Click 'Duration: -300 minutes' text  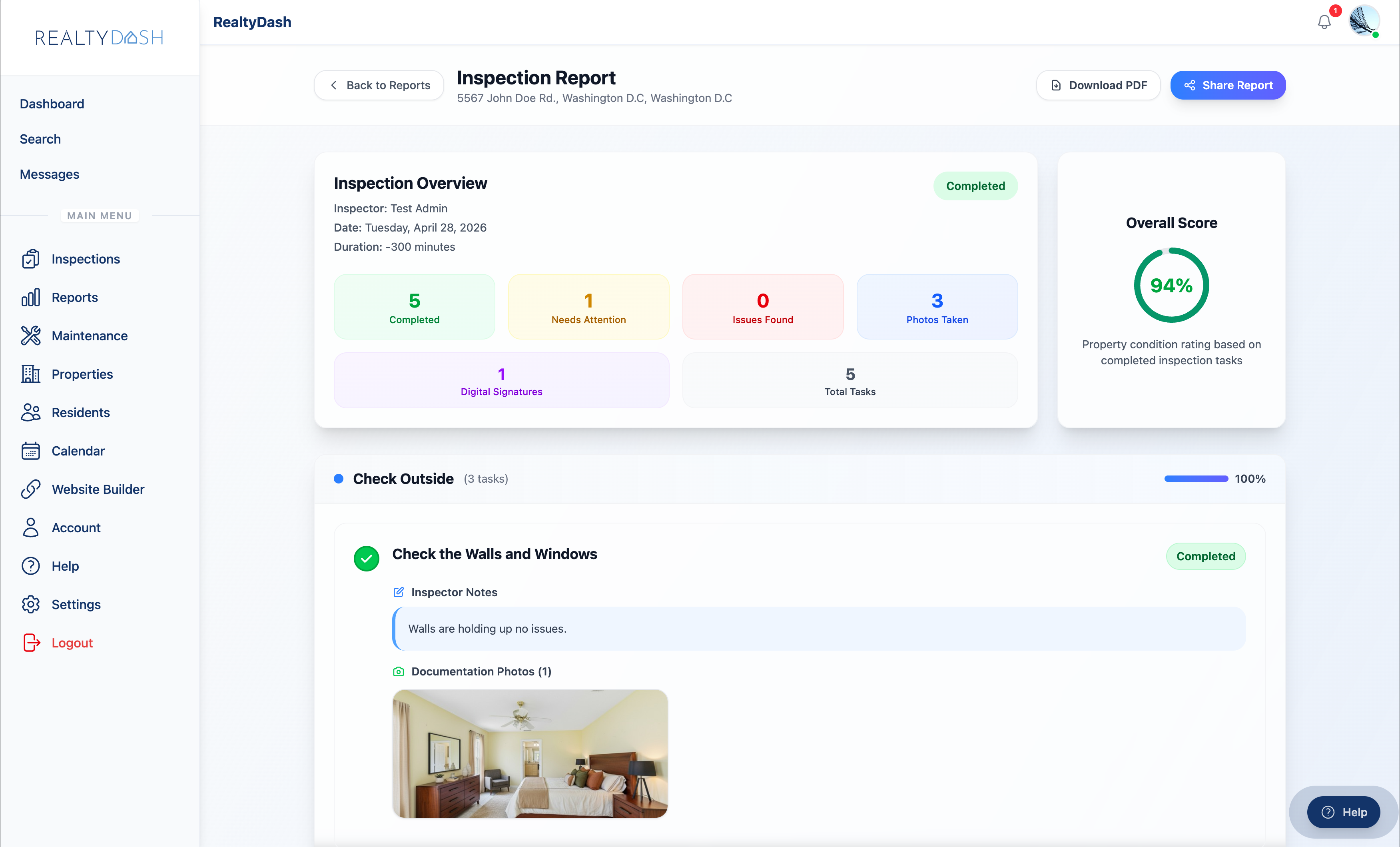[394, 247]
